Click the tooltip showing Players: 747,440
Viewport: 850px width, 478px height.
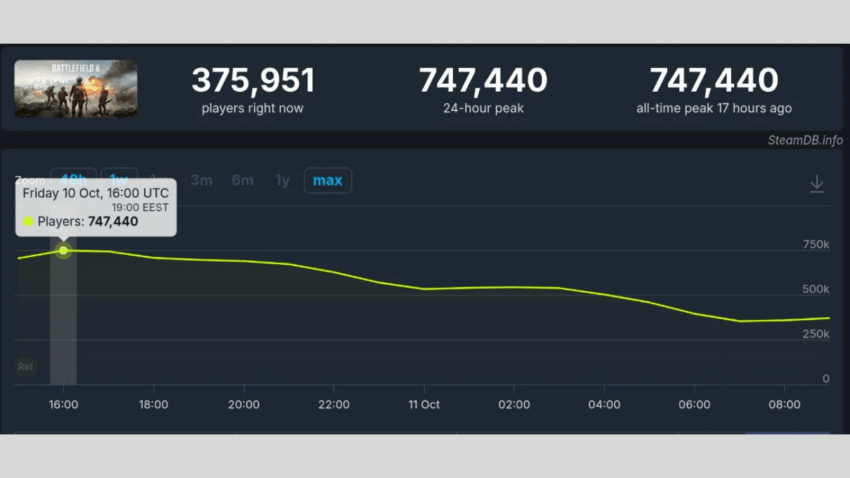coord(96,208)
